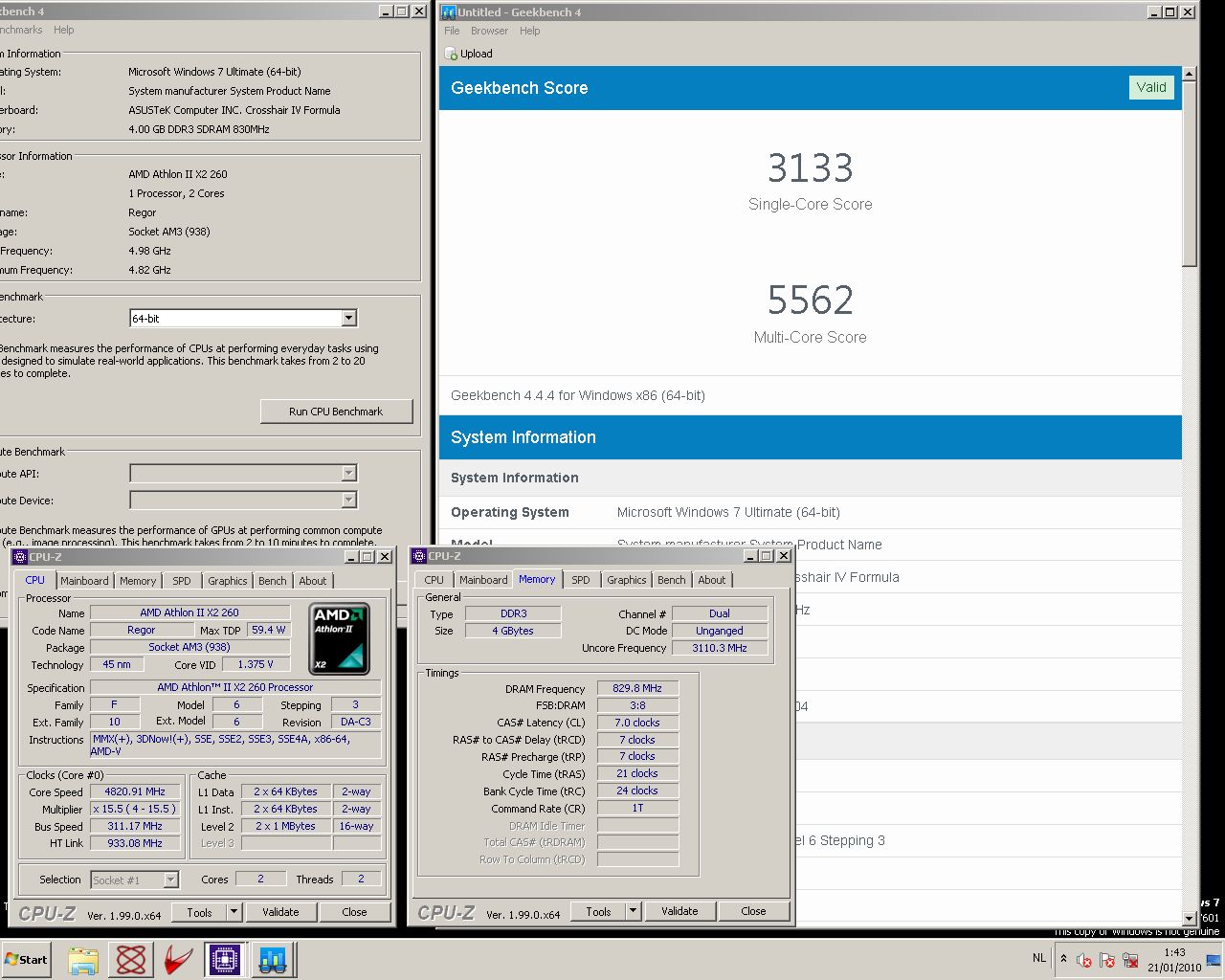Open Bench tab in the CPU-tab CPU-Z window
Viewport: 1225px width, 980px height.
pyautogui.click(x=273, y=581)
